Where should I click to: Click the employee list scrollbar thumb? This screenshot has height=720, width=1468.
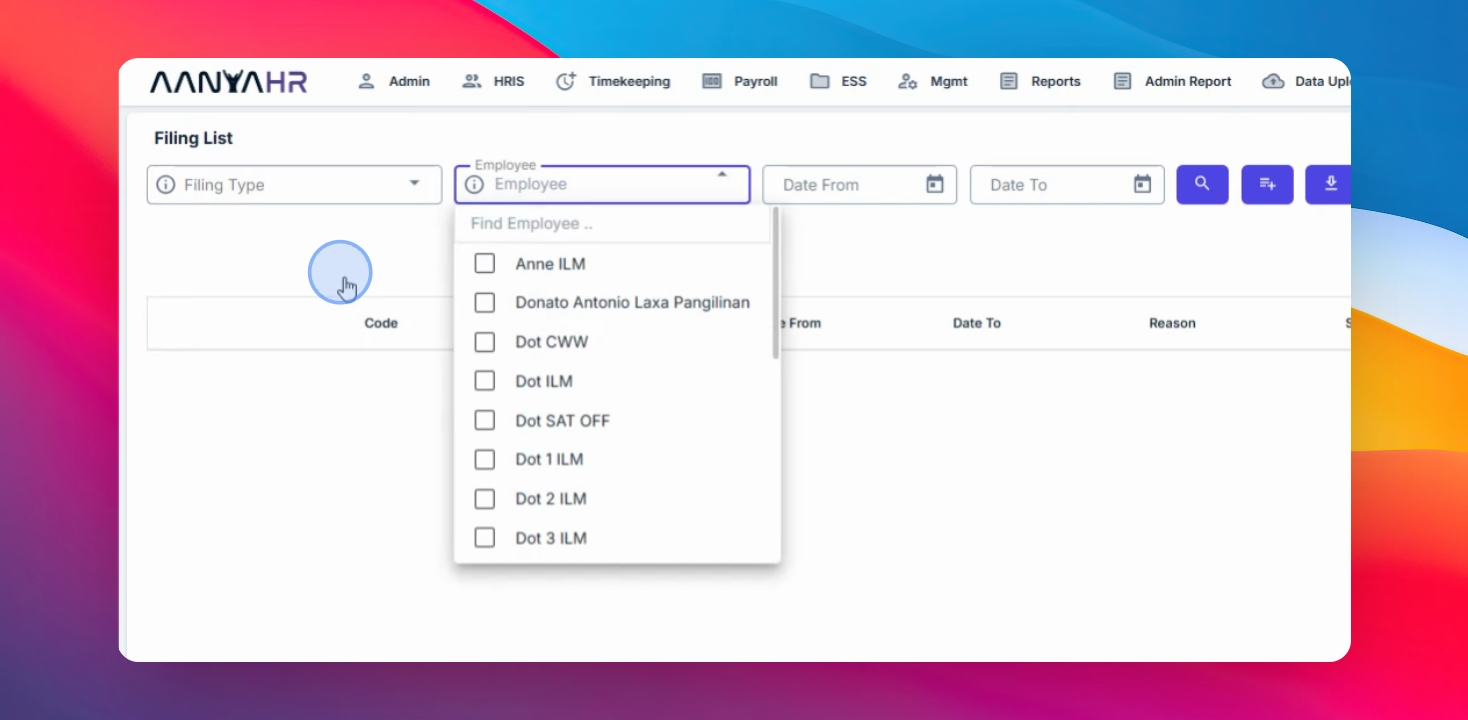coord(775,283)
